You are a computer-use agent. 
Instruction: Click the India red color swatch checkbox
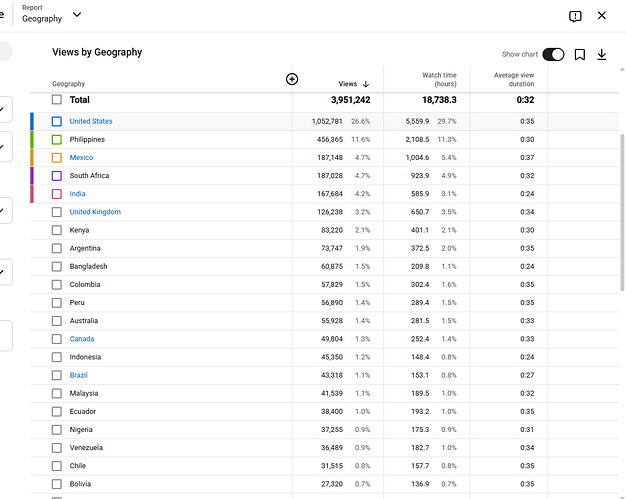point(57,194)
